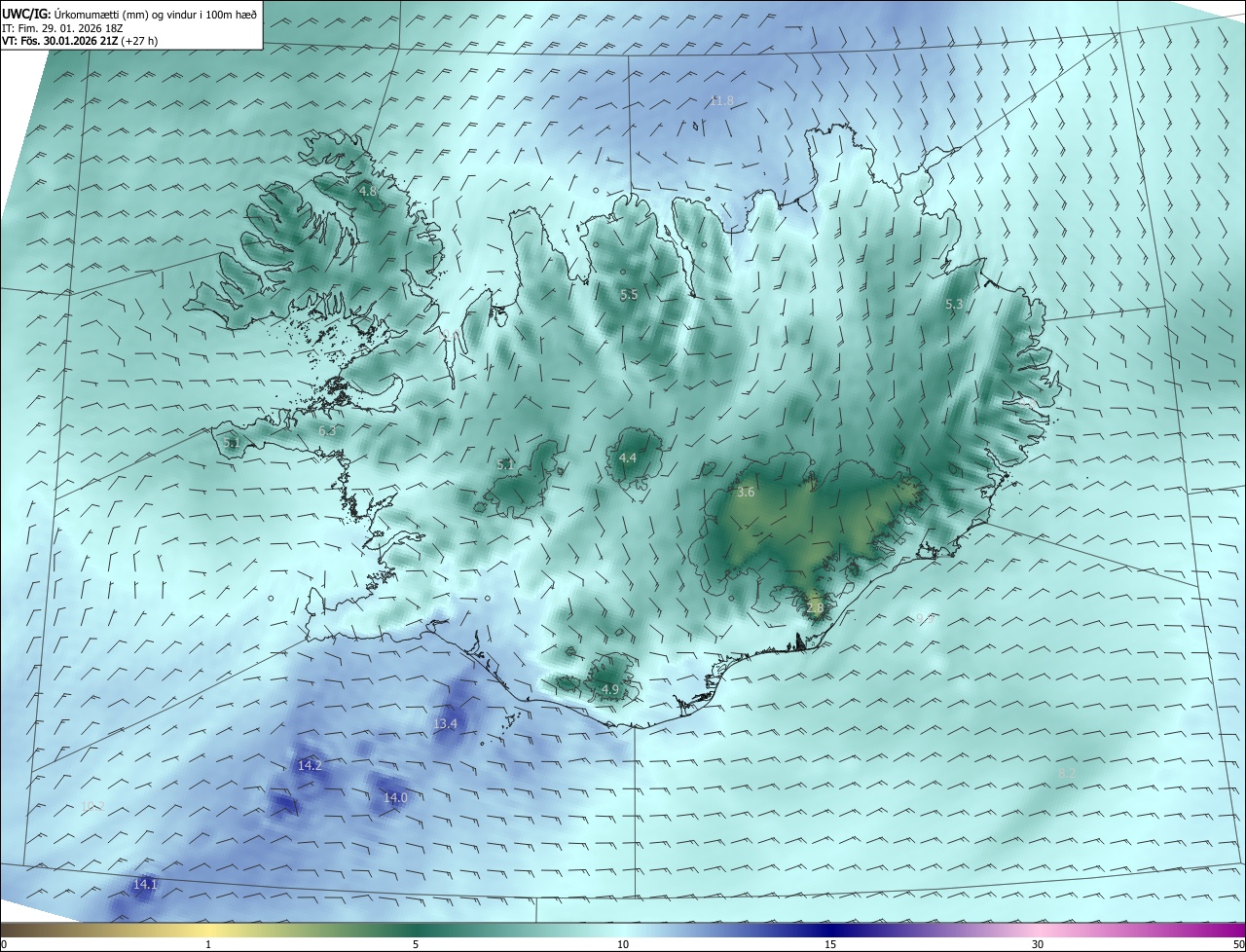Click the '30' label on the color scale
1246x952 pixels.
pyautogui.click(x=1038, y=944)
